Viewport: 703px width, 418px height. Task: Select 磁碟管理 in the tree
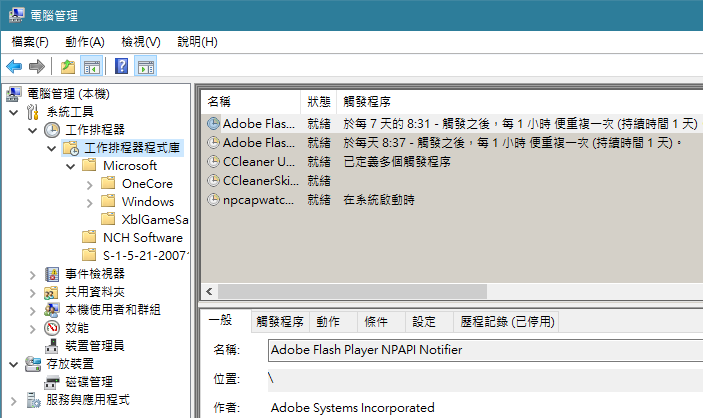pos(89,382)
